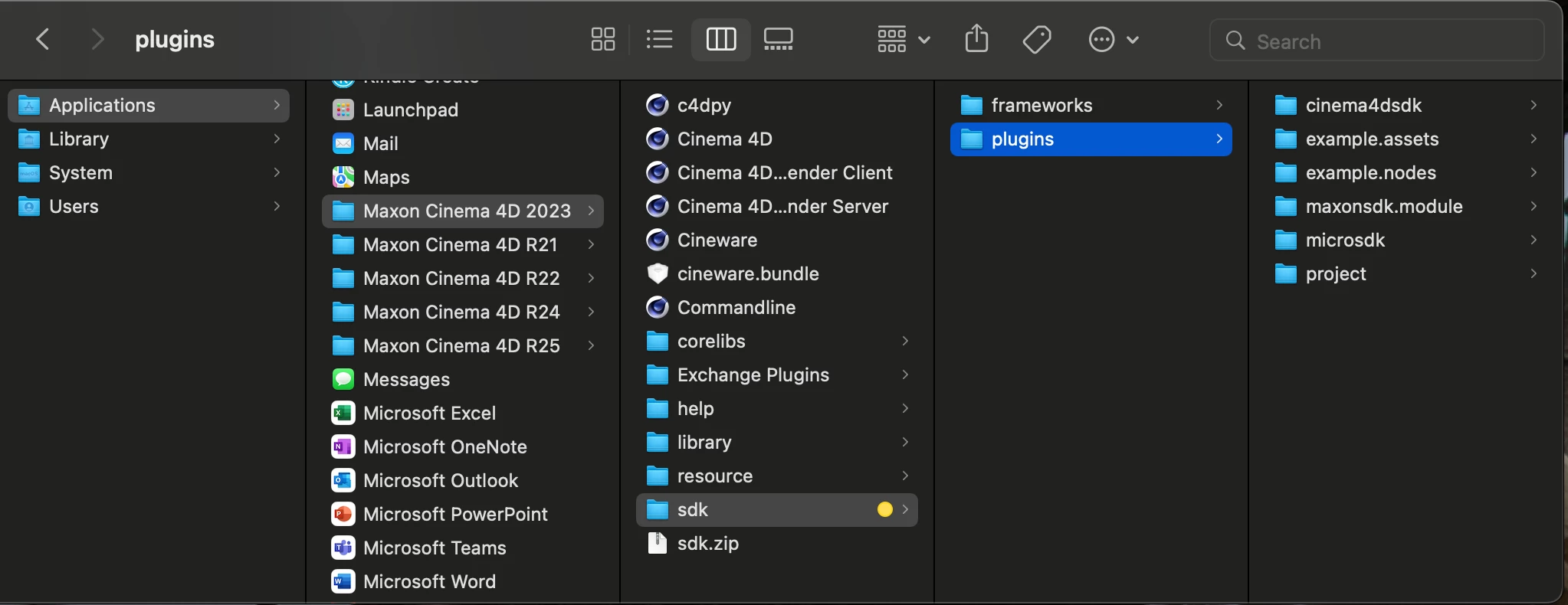
Task: Open the microsdk folder
Action: (x=1406, y=240)
